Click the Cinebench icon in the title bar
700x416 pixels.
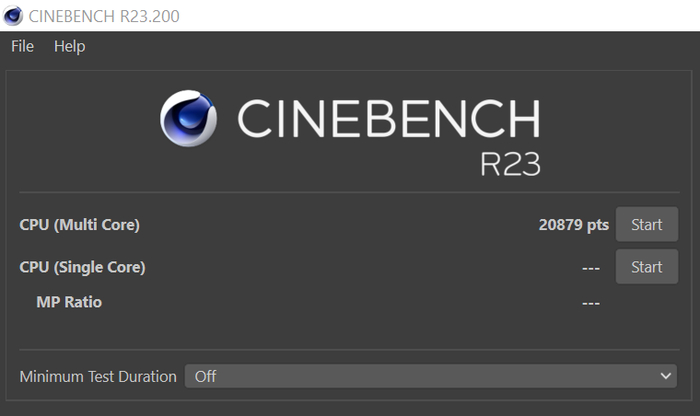pyautogui.click(x=13, y=15)
